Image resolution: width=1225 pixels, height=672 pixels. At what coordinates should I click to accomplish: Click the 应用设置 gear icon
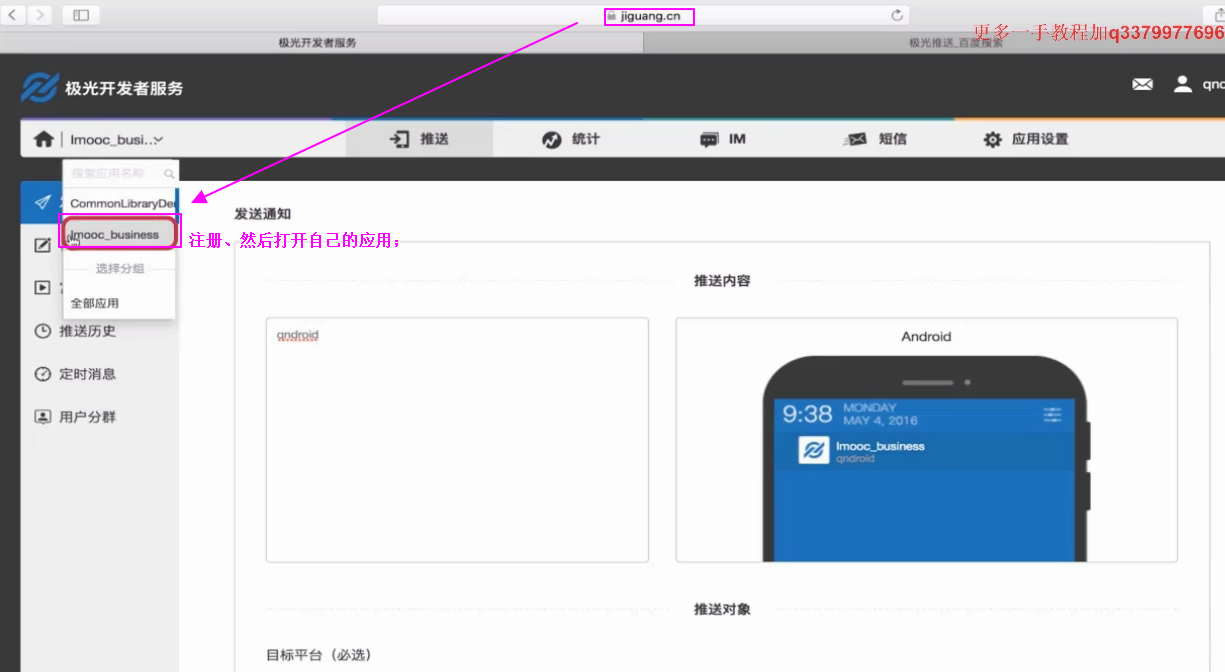click(992, 140)
